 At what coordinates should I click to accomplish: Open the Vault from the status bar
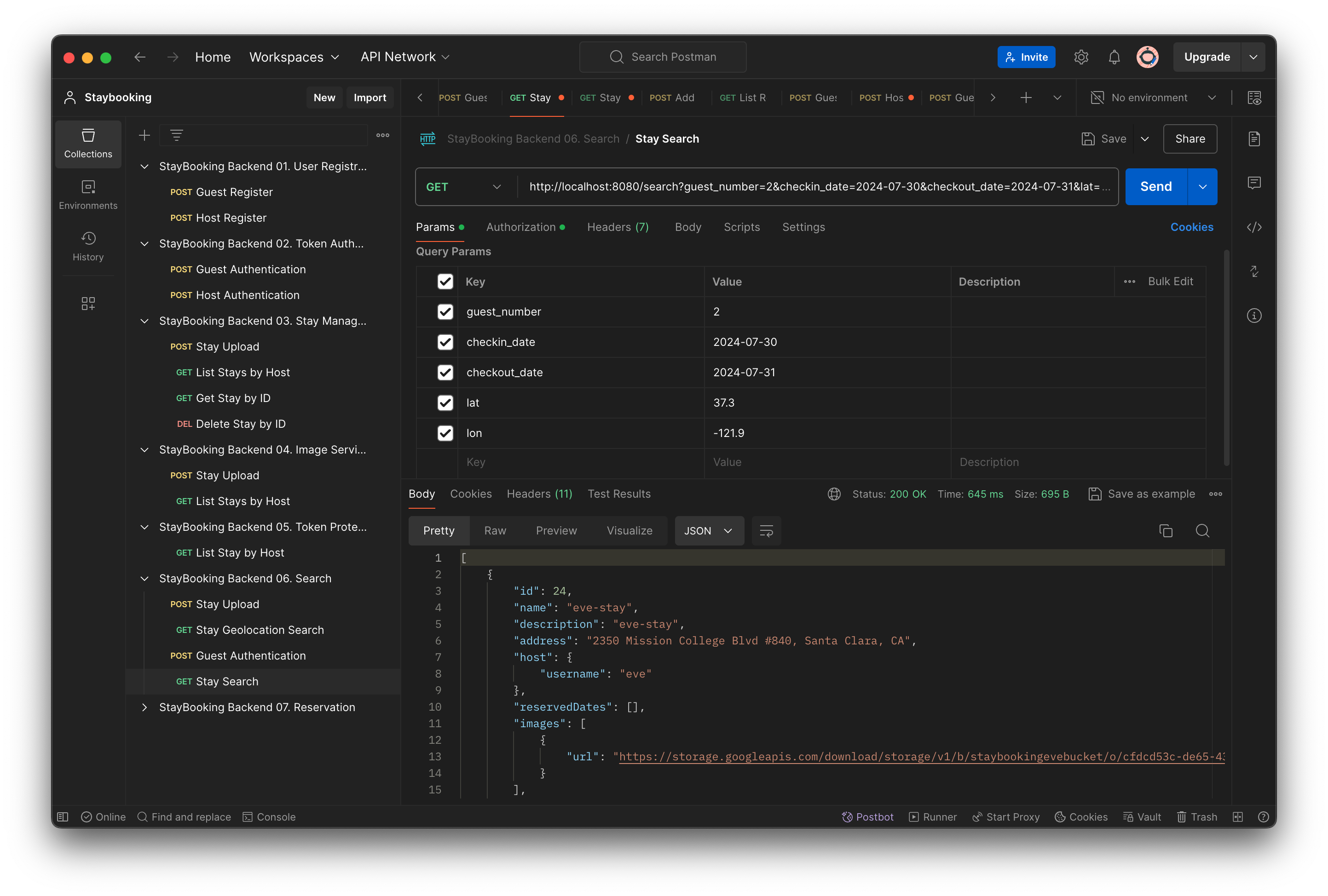[1142, 816]
